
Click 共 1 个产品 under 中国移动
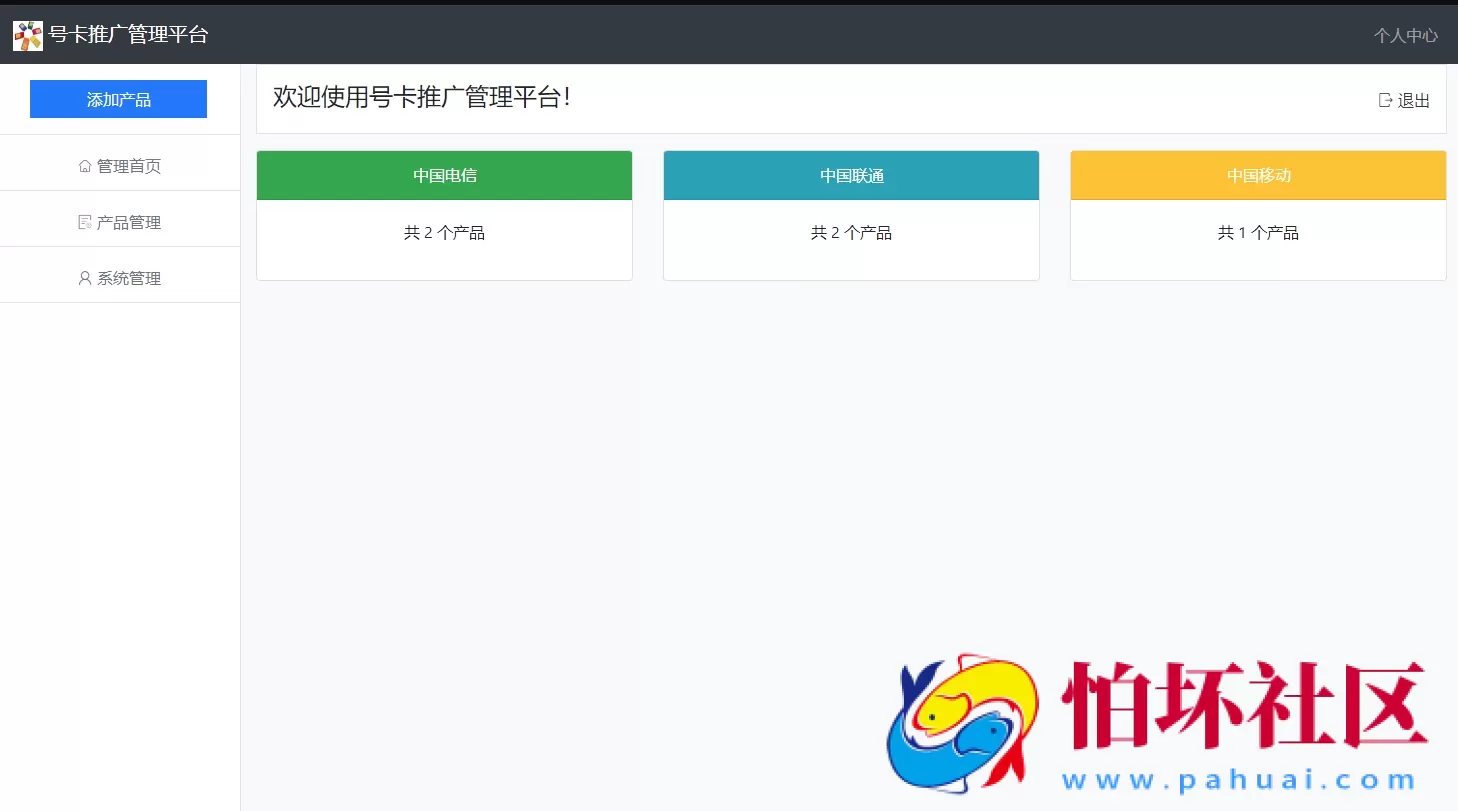[1257, 232]
